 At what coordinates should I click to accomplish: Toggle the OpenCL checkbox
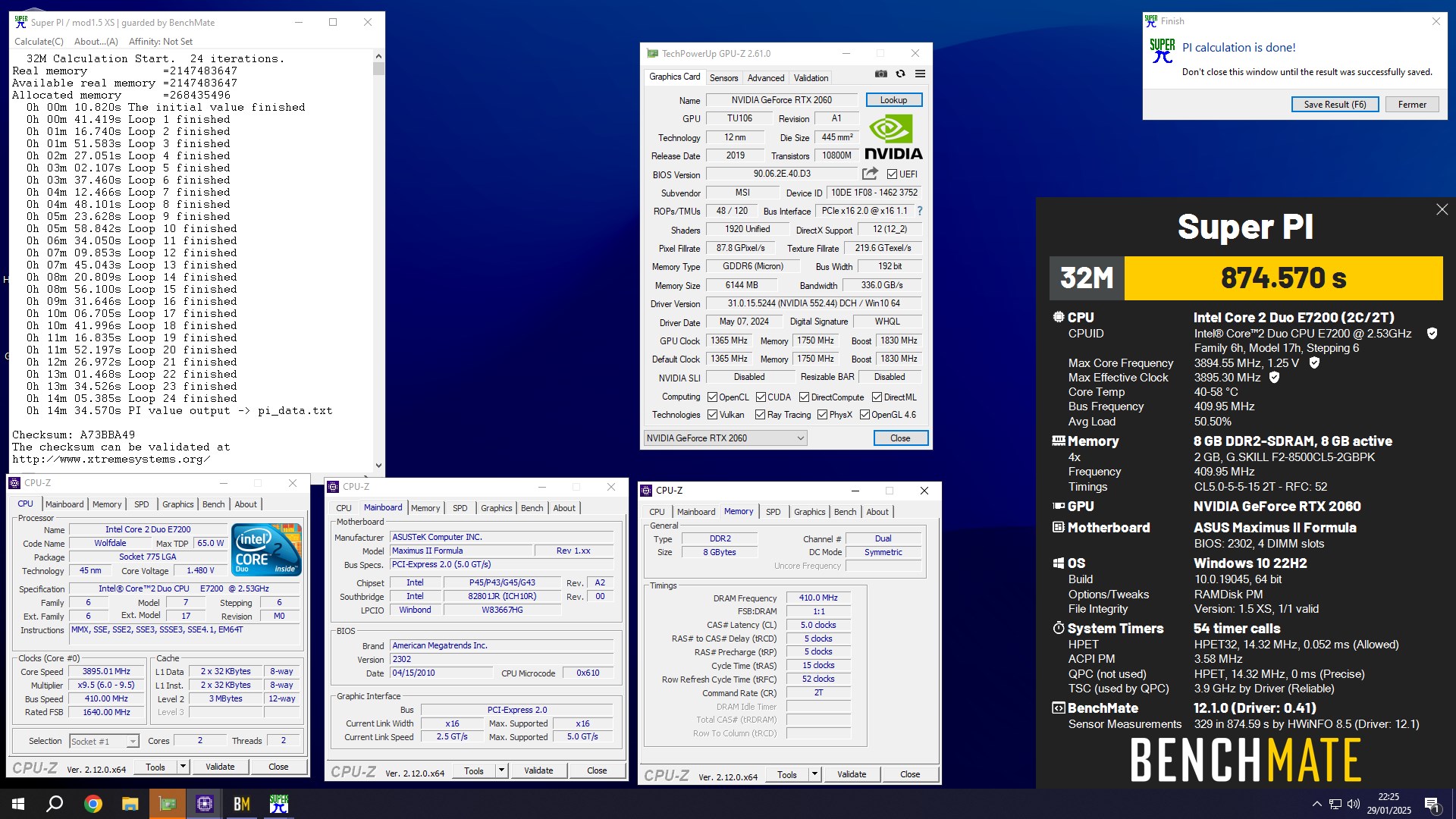point(712,397)
